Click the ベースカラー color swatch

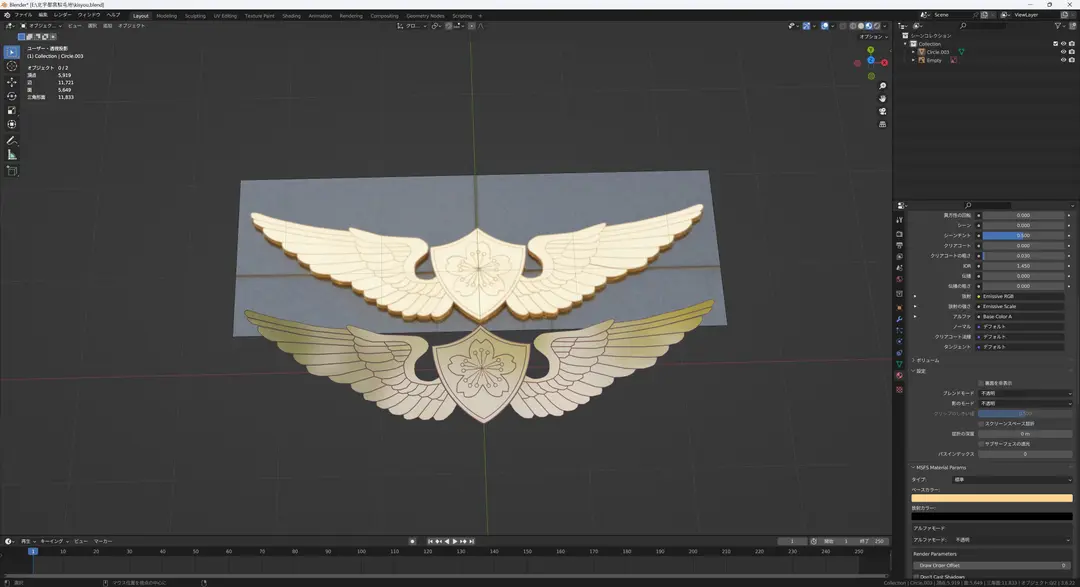(x=992, y=497)
